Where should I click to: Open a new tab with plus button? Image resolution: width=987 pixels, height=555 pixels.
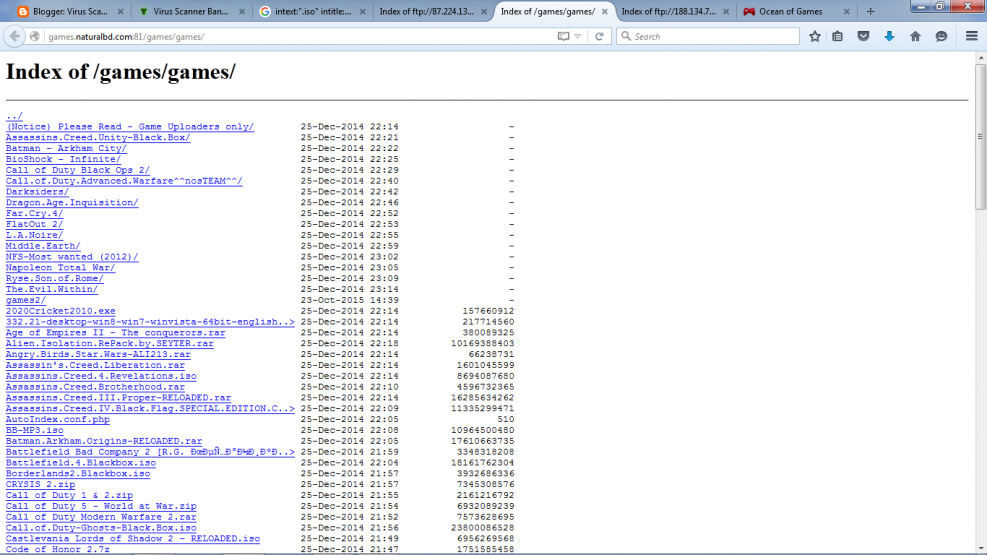(870, 11)
